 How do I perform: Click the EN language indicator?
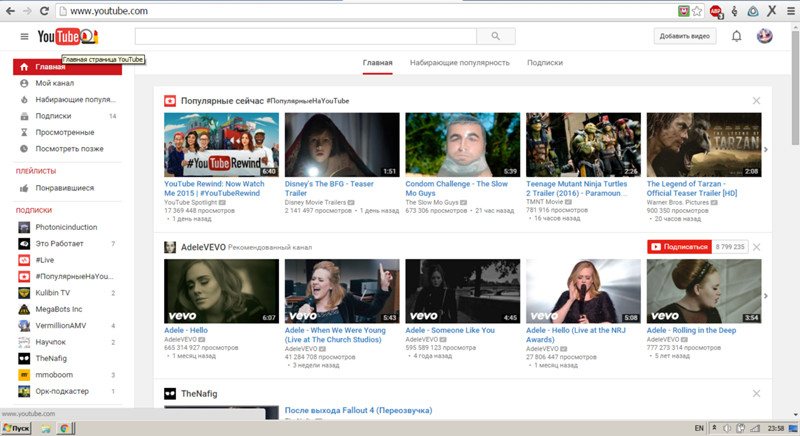(699, 428)
